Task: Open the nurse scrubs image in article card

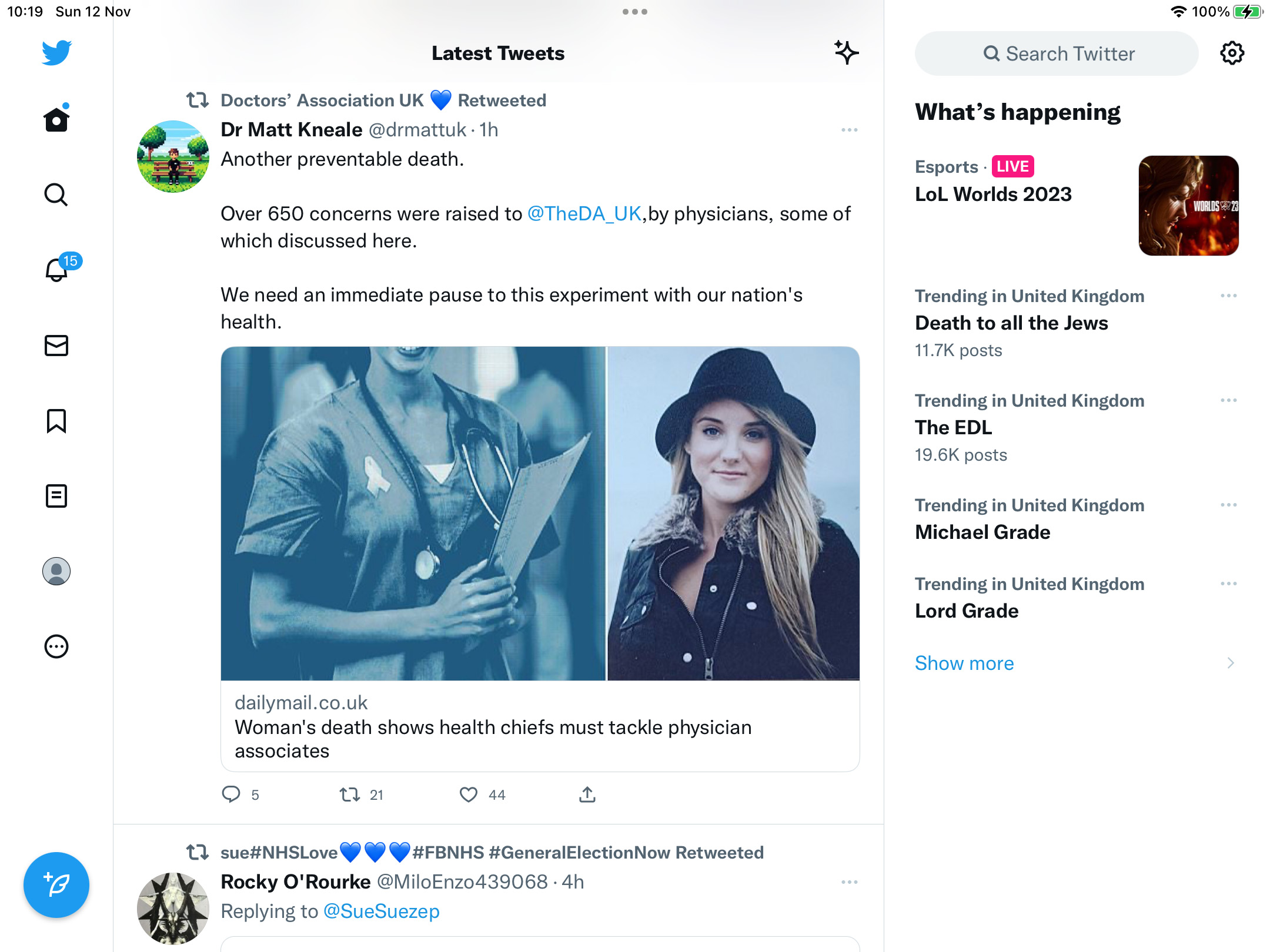Action: click(x=413, y=514)
